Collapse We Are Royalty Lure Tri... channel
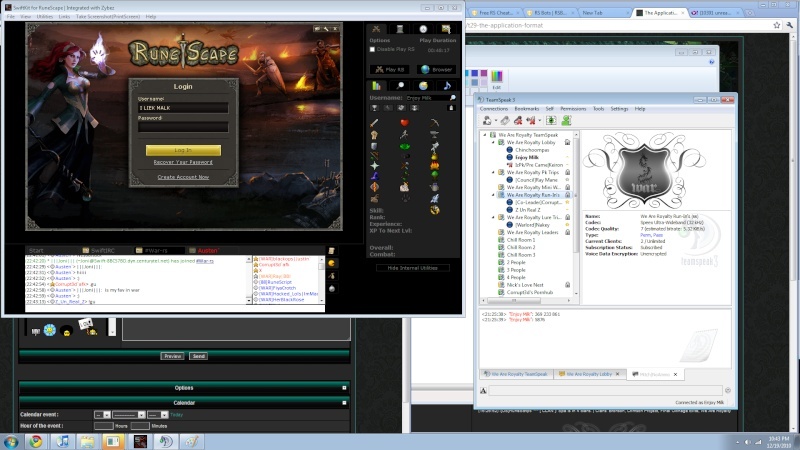Image resolution: width=800 pixels, height=450 pixels. click(493, 217)
